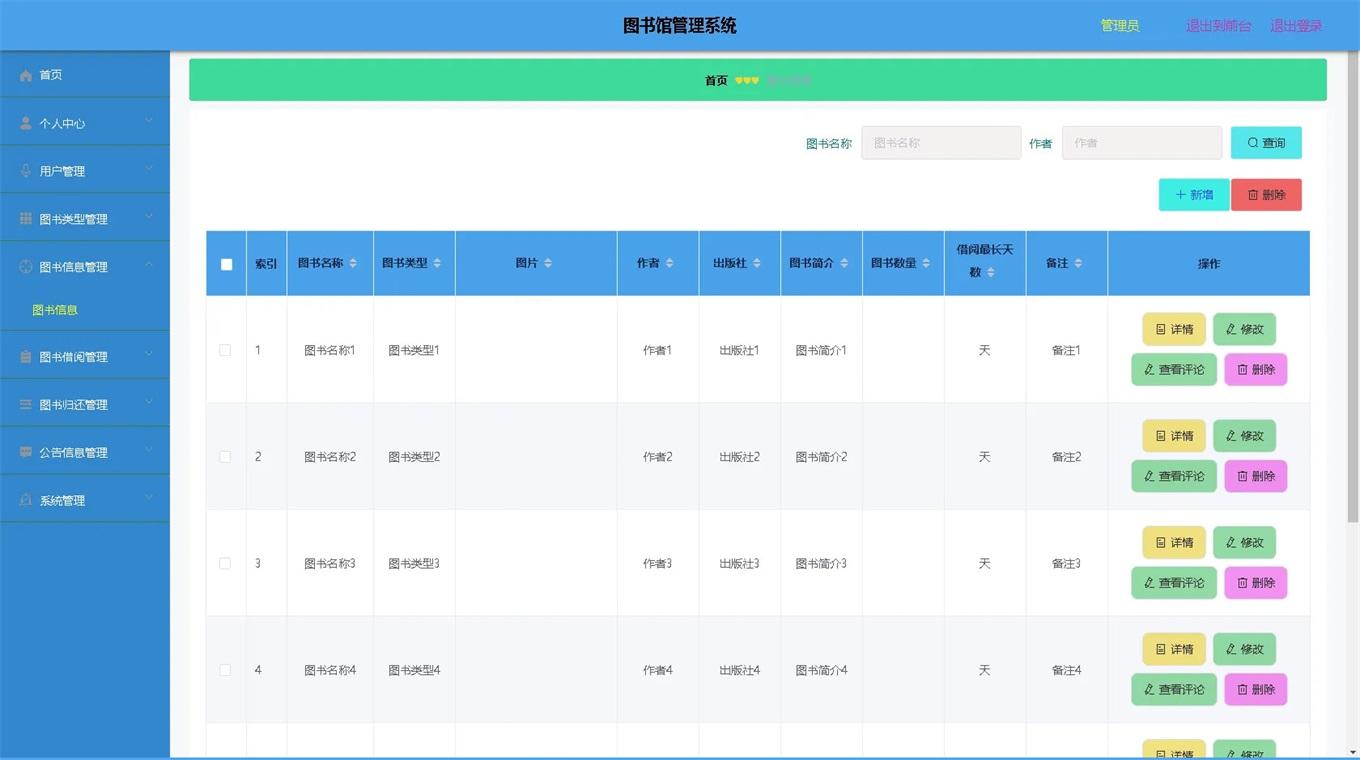1360x760 pixels.
Task: Click the sort arrows on the 图书数量 column
Action: (926, 263)
